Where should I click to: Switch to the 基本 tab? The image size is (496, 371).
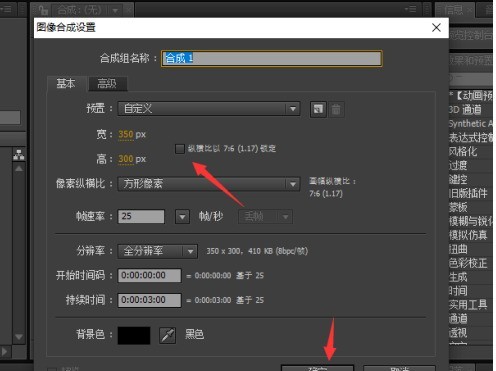66,84
